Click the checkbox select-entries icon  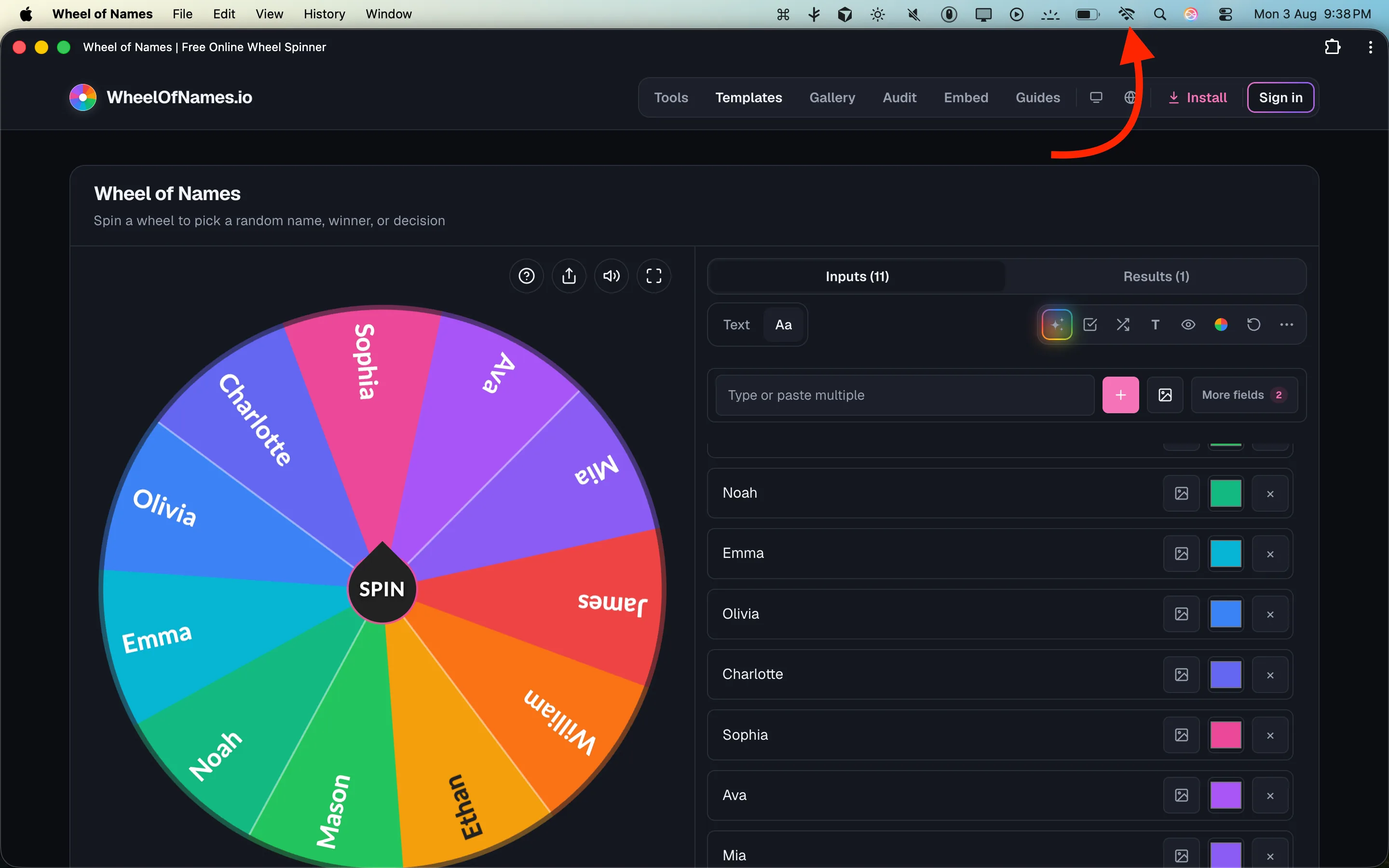[x=1090, y=325]
